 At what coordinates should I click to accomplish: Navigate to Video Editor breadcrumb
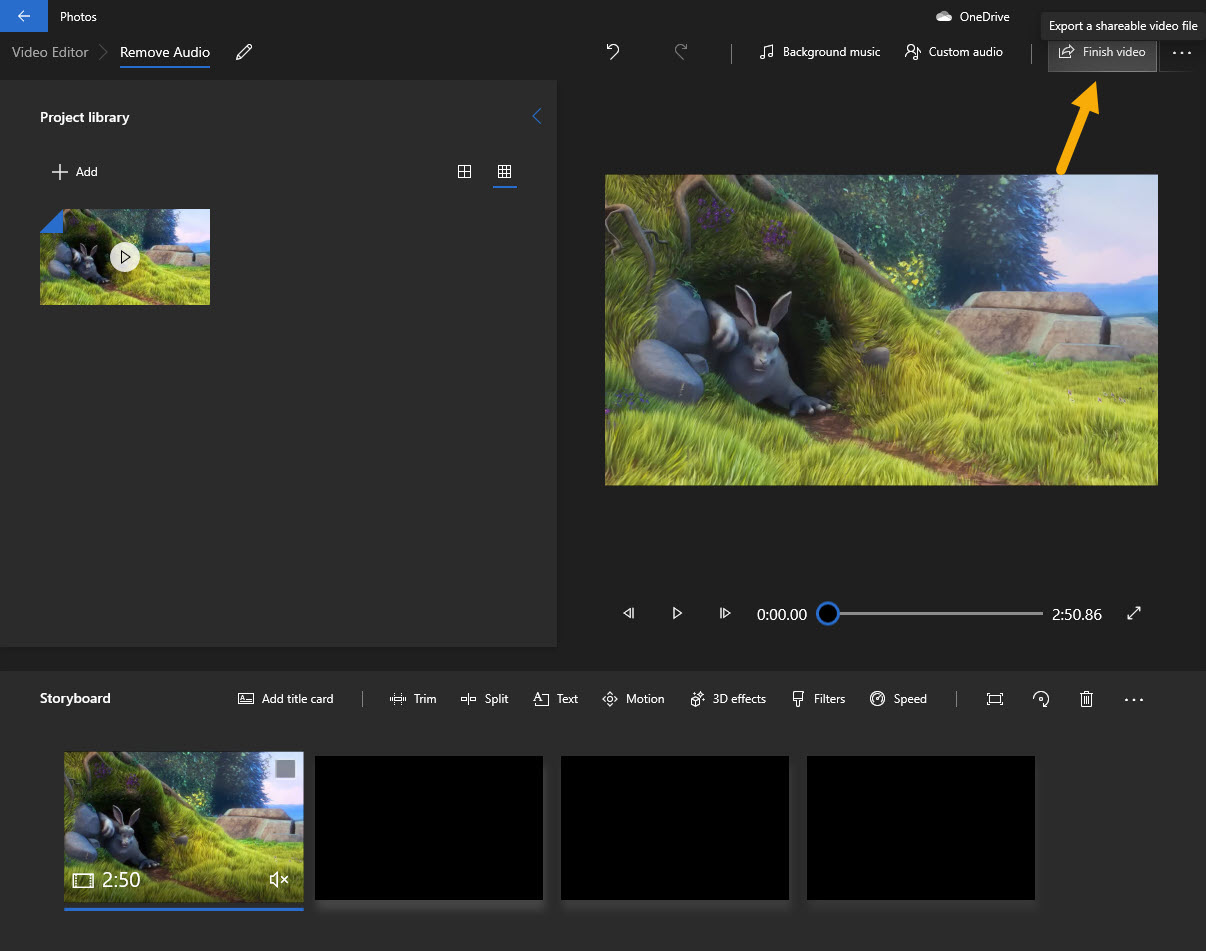[x=50, y=52]
